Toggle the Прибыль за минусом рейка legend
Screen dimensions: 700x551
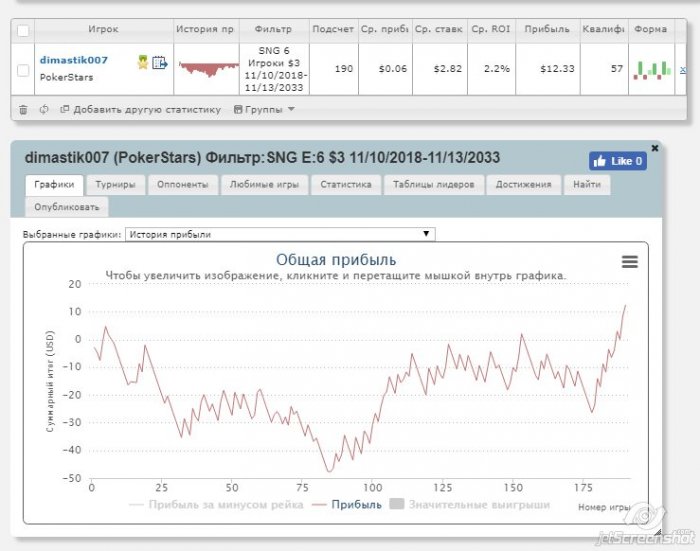click(216, 505)
